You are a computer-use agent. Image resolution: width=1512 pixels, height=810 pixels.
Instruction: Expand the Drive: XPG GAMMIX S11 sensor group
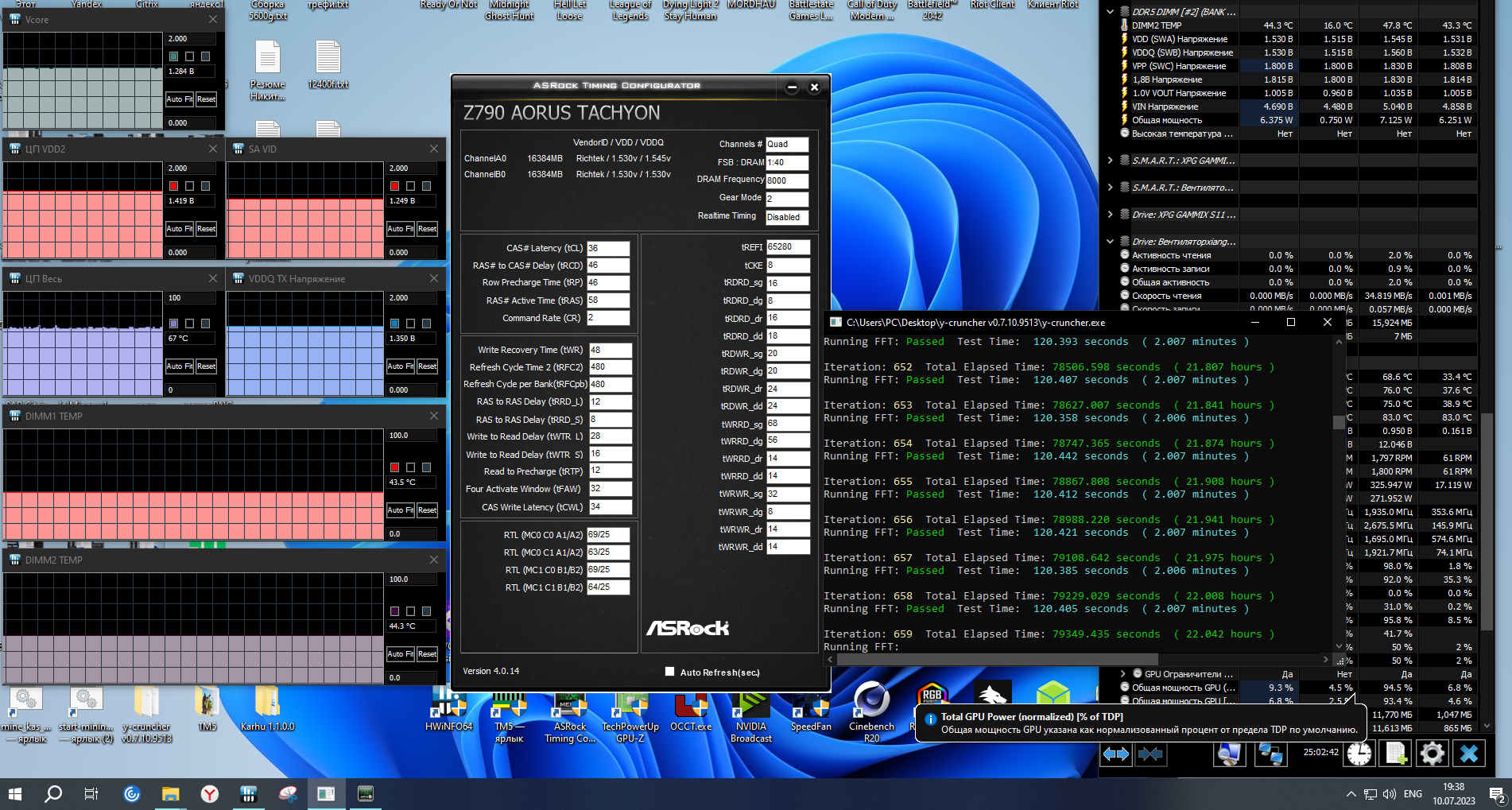1111,215
